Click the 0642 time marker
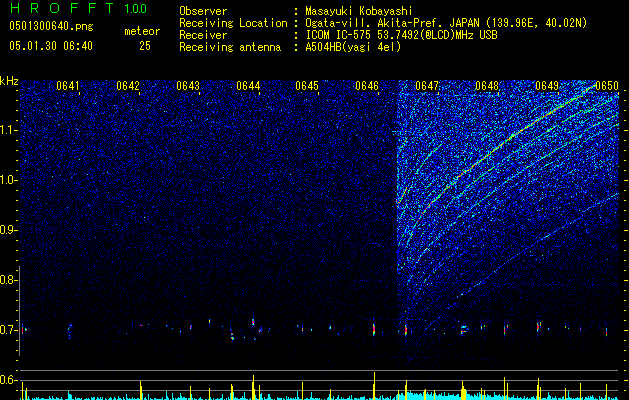Image resolution: width=629 pixels, height=400 pixels. coord(128,86)
